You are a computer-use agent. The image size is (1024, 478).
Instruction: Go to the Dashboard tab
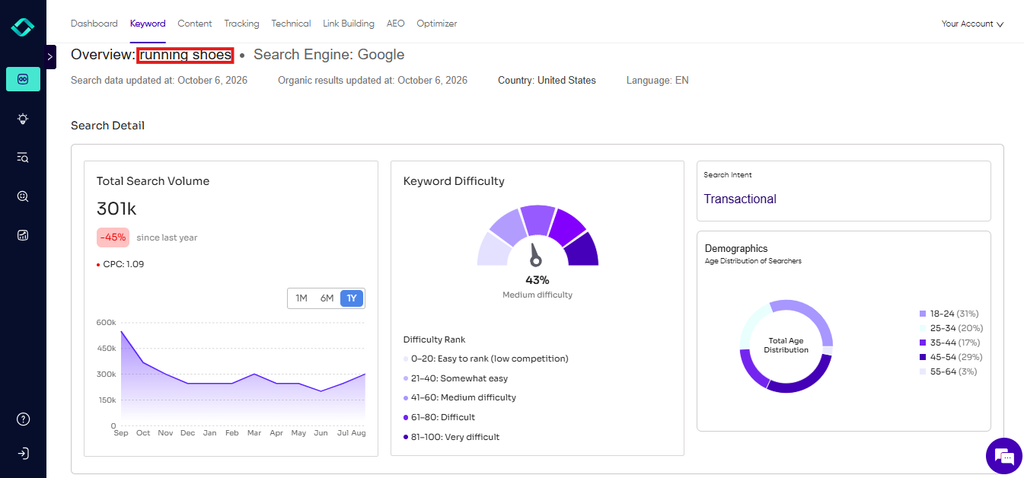[94, 24]
